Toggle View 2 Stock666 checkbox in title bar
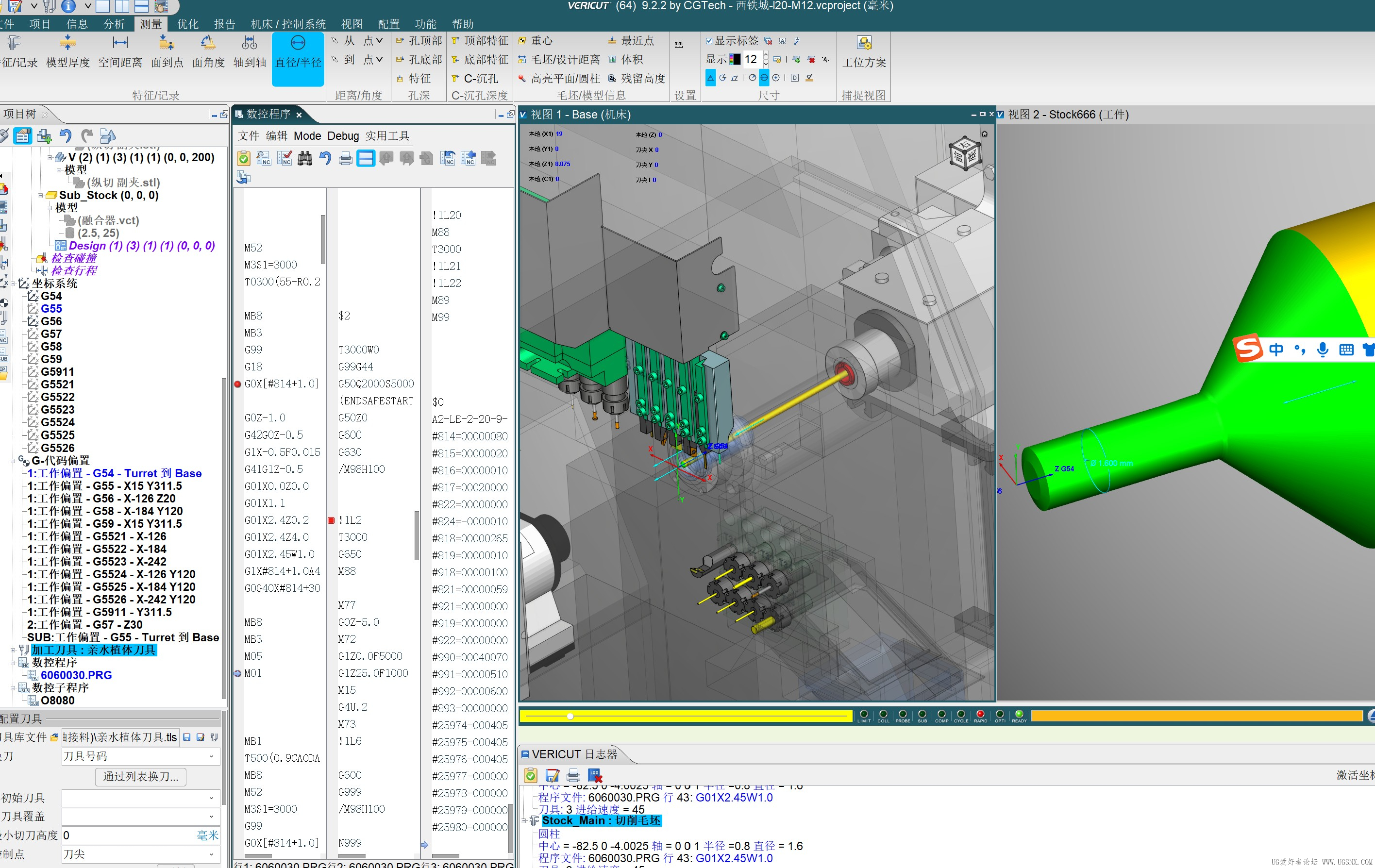1375x868 pixels. 1000,115
